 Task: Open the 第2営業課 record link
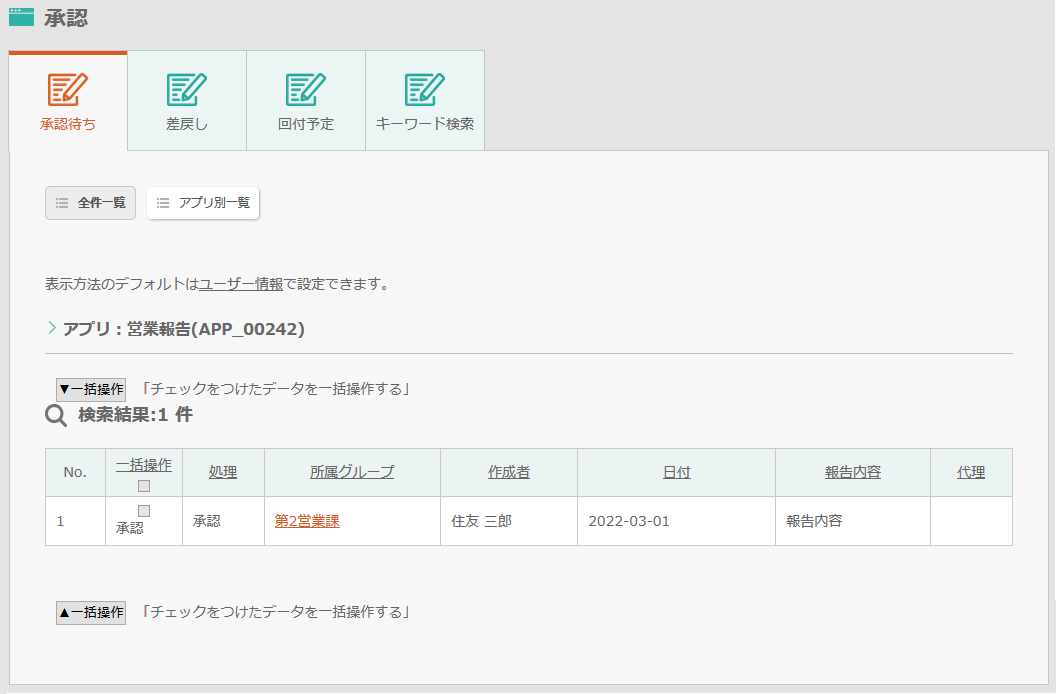click(307, 521)
